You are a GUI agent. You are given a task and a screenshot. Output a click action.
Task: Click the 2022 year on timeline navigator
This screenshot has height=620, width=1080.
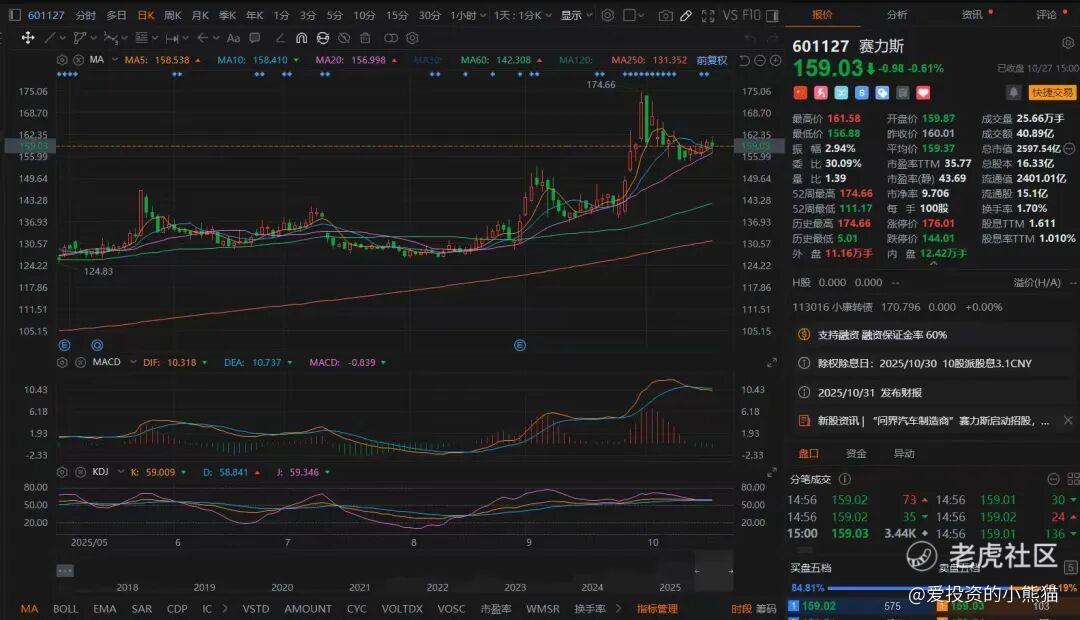437,588
